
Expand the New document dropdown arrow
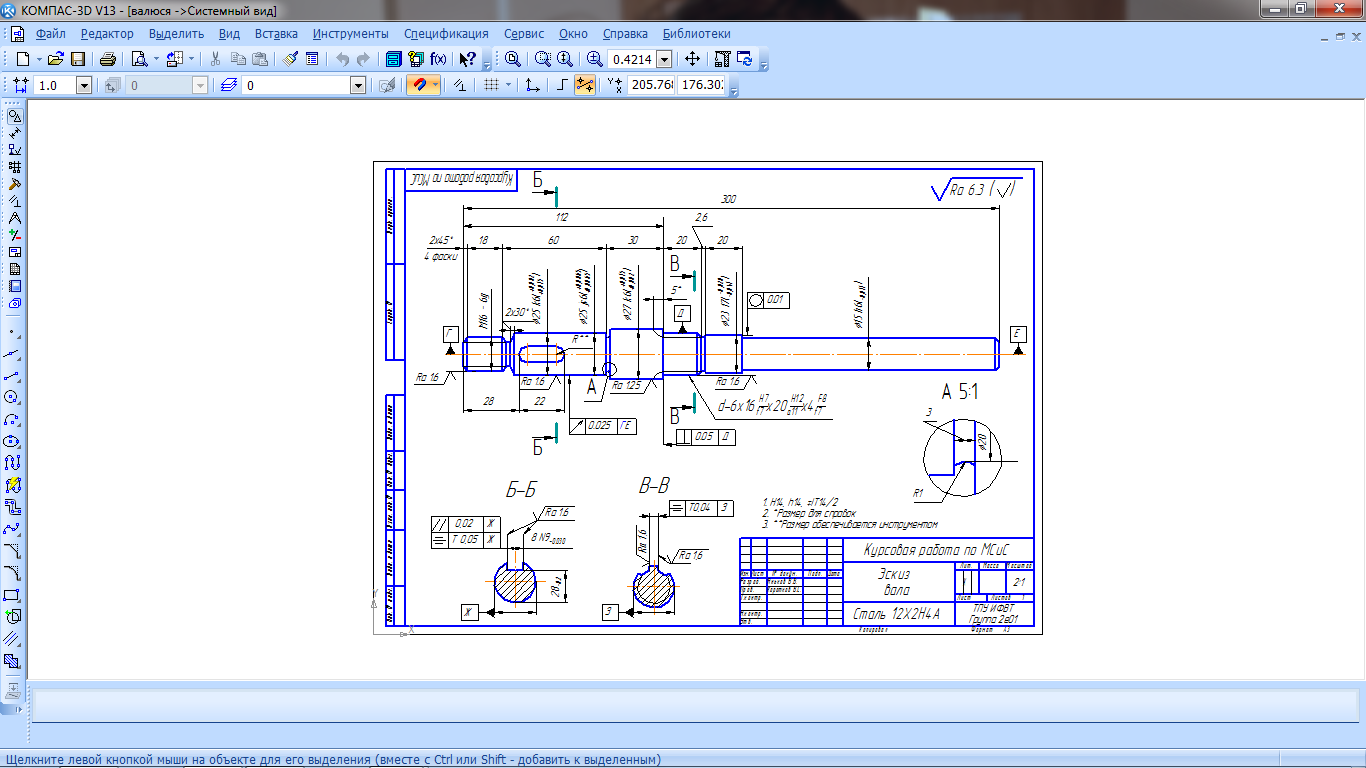pyautogui.click(x=39, y=59)
